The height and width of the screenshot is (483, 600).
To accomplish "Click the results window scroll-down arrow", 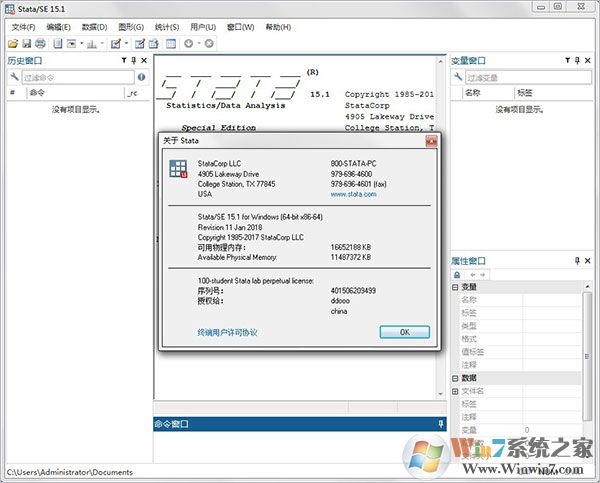I will [x=440, y=393].
